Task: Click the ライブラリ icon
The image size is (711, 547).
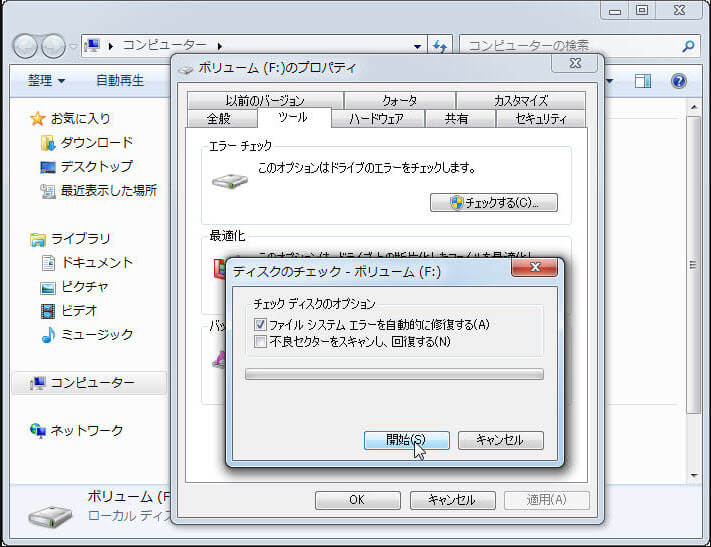Action: click(x=38, y=239)
